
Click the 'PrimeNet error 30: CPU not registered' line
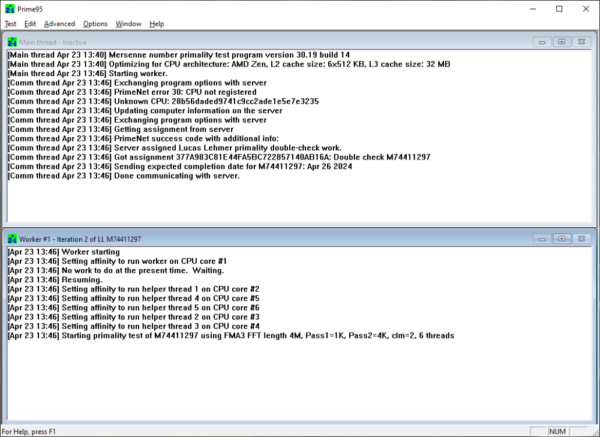point(132,92)
